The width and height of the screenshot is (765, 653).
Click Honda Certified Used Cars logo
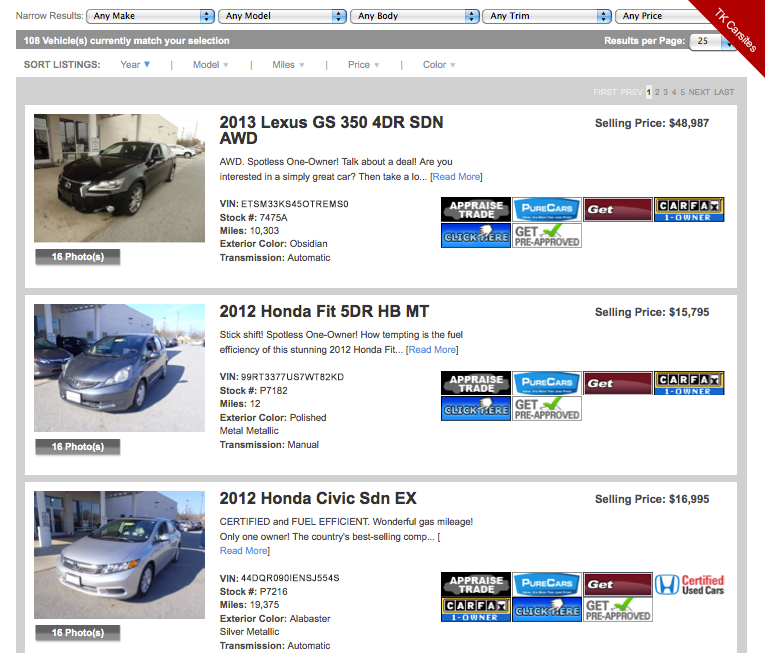pyautogui.click(x=689, y=584)
